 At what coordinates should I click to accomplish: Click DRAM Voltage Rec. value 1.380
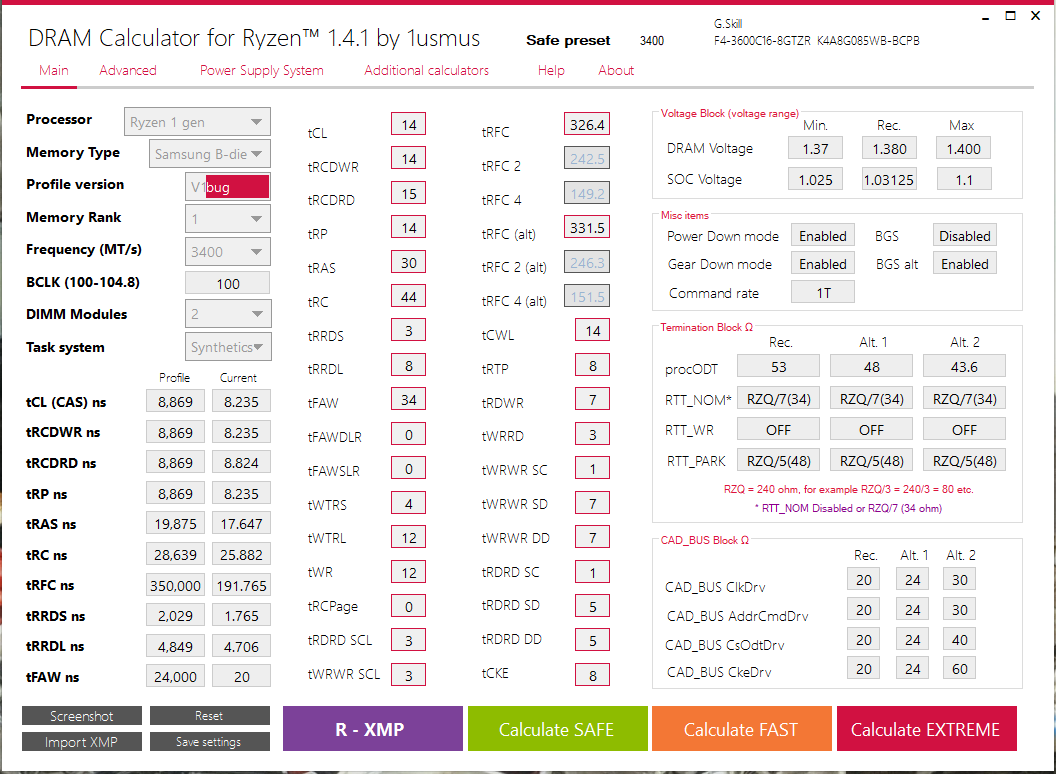(x=889, y=148)
